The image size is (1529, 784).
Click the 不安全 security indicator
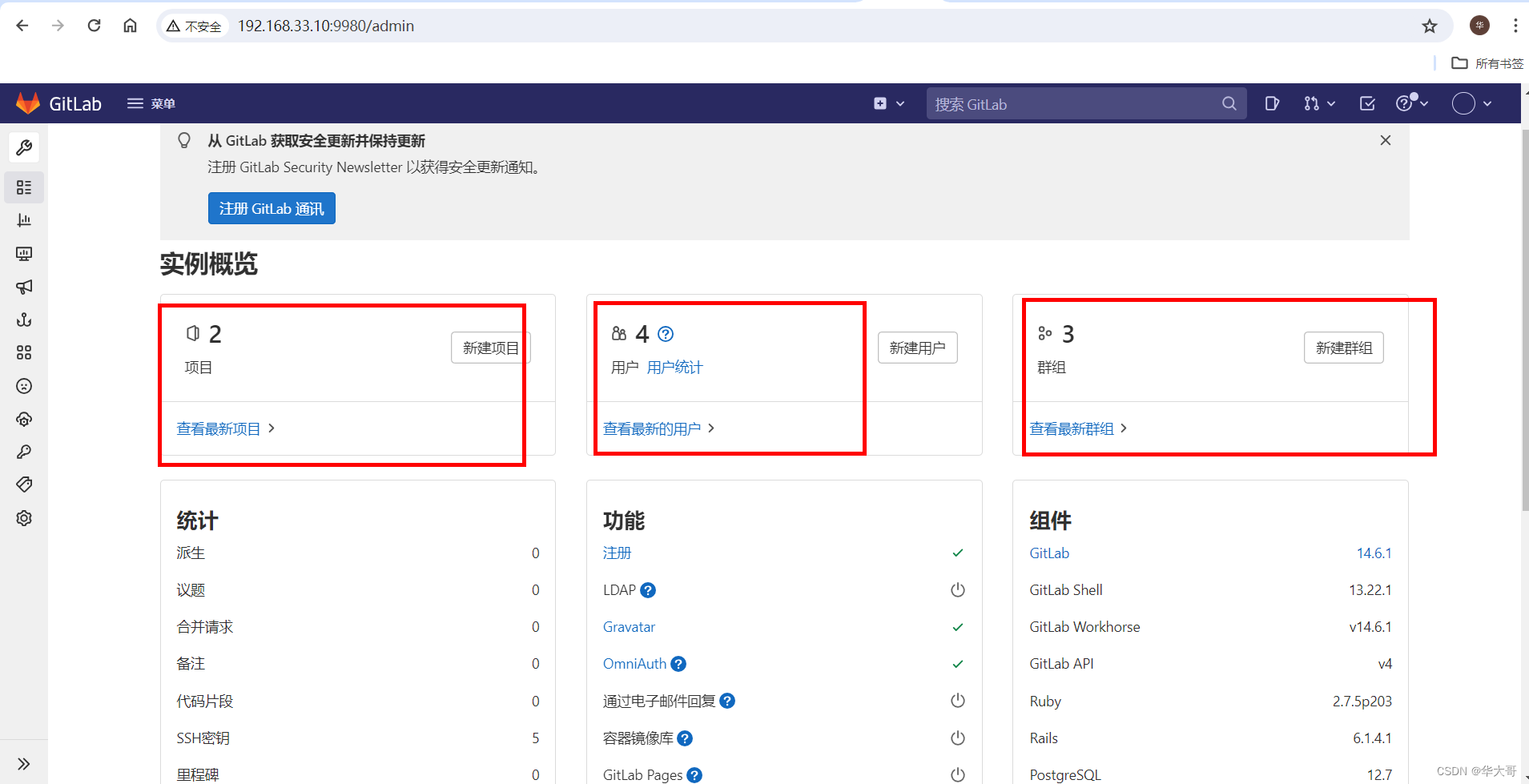194,26
